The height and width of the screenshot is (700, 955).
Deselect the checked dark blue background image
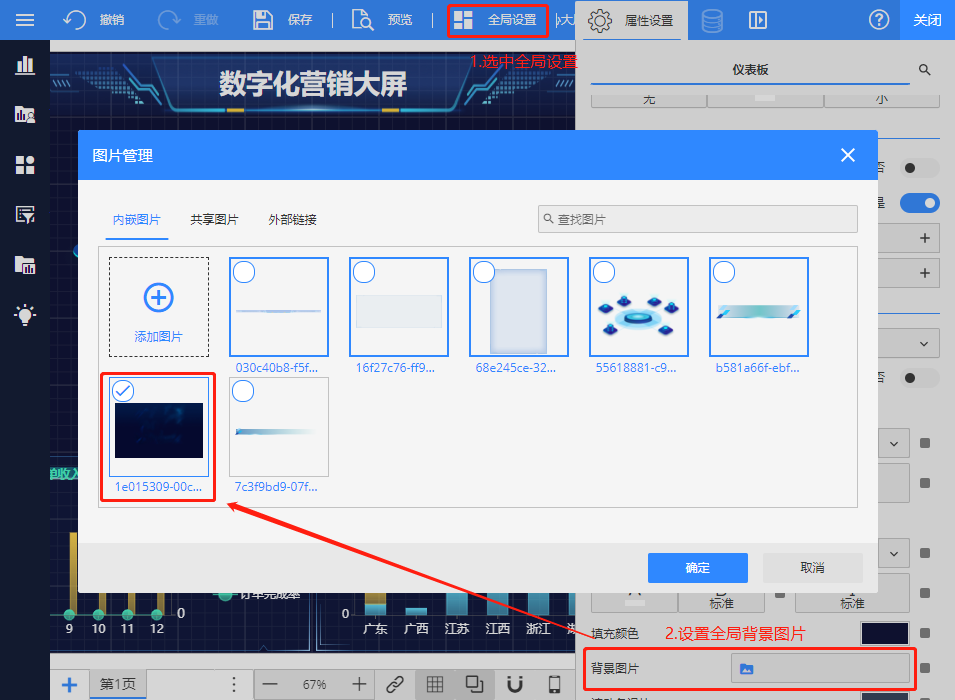coord(124,391)
